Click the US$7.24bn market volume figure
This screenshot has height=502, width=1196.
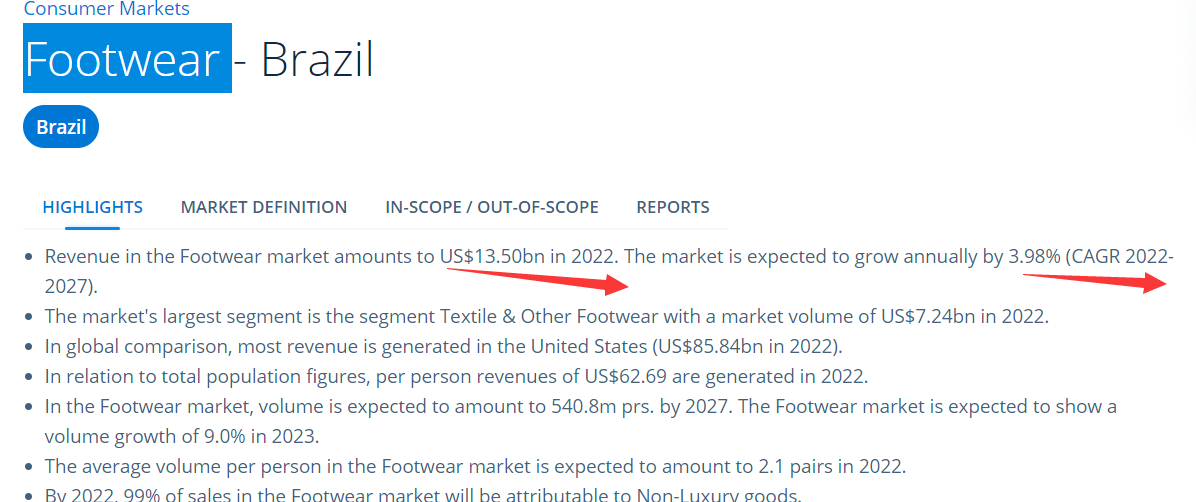click(926, 317)
